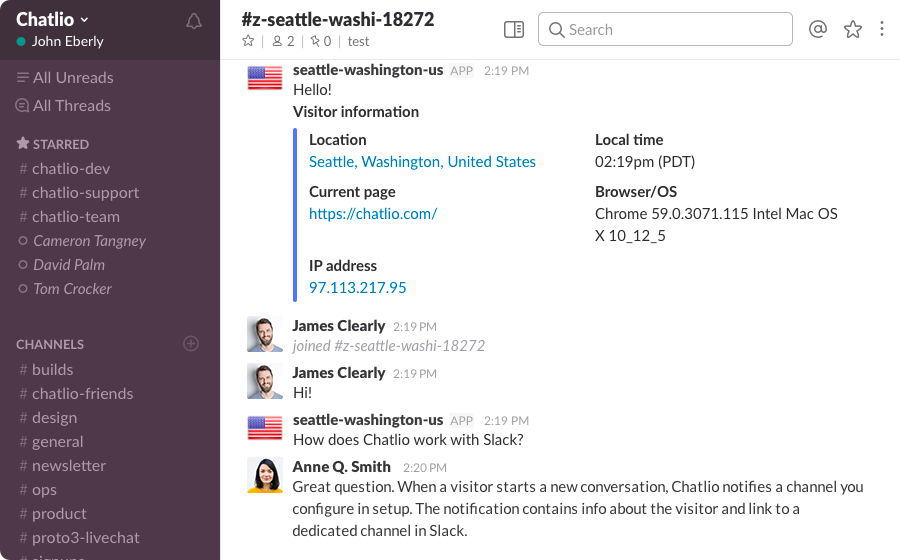Viewport: 900px width, 560px height.
Task: View pinned items count in header
Action: [x=321, y=41]
